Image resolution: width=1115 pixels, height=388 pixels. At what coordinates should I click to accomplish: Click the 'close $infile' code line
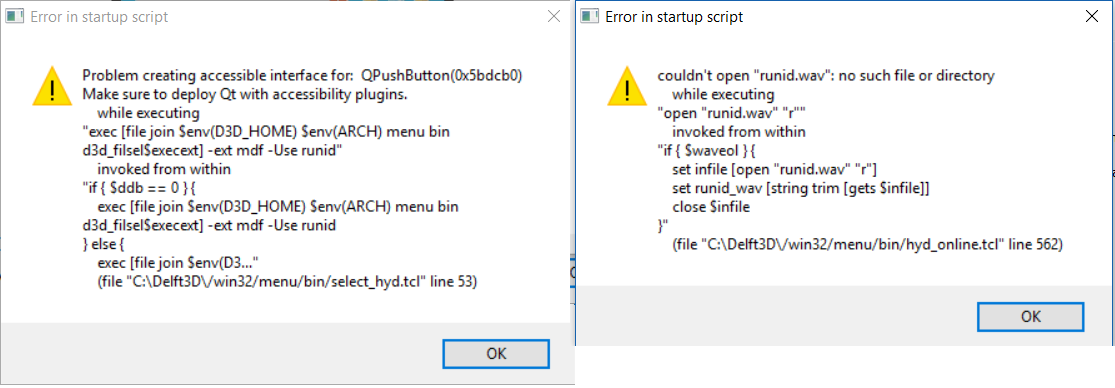(711, 208)
